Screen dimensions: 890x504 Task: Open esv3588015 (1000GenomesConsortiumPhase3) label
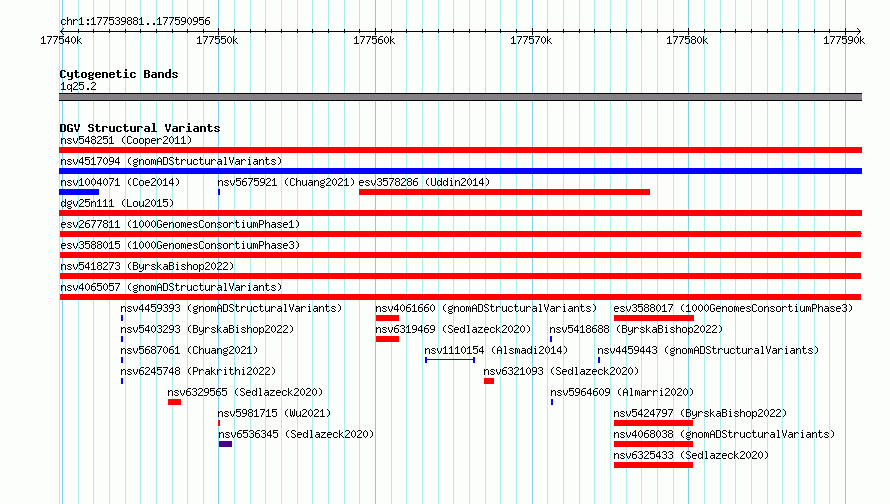click(x=180, y=245)
